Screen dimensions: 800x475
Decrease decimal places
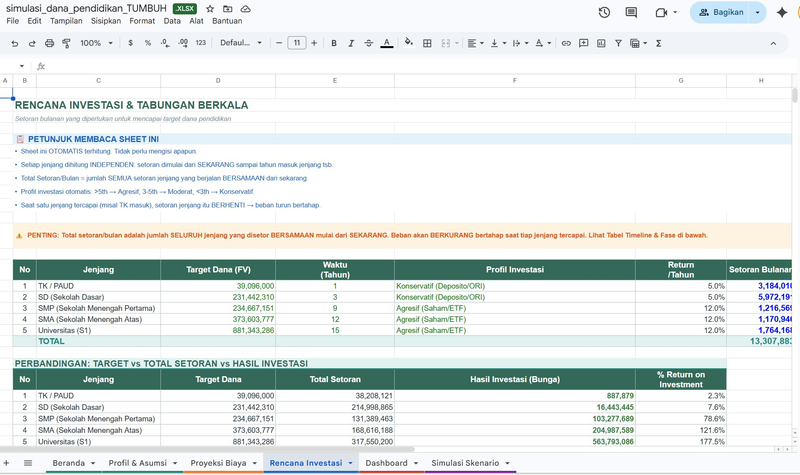165,43
